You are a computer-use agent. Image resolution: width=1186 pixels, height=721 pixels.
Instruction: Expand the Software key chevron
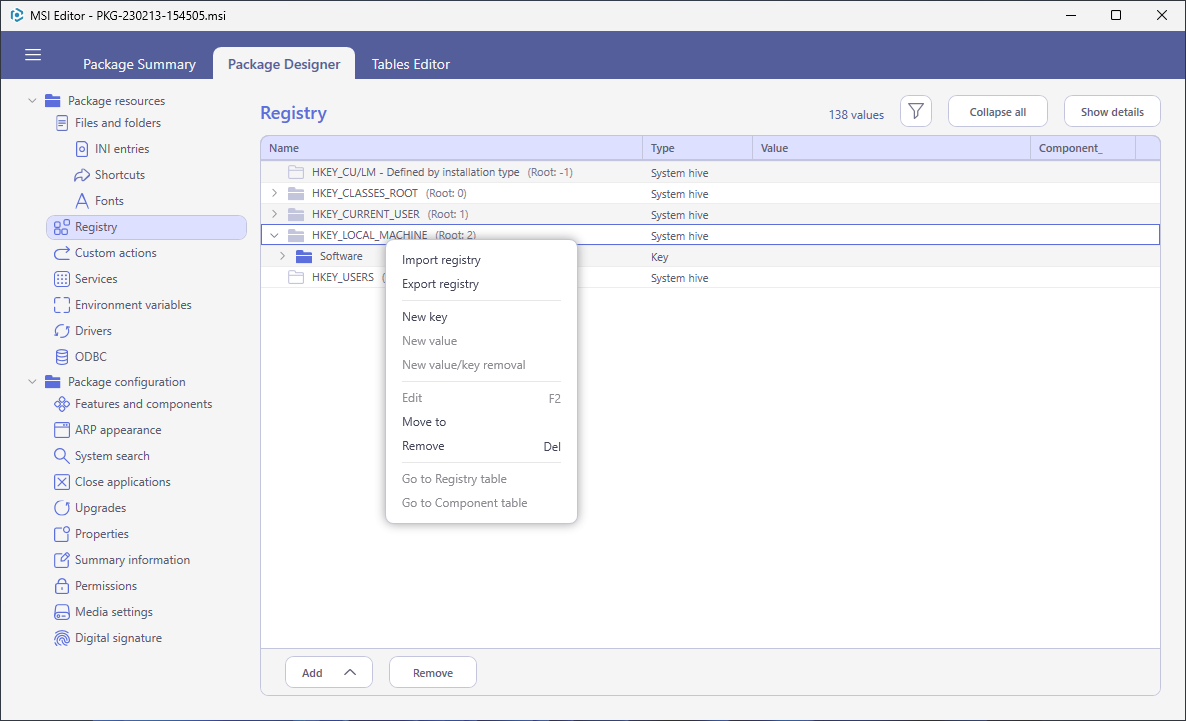click(x=283, y=256)
